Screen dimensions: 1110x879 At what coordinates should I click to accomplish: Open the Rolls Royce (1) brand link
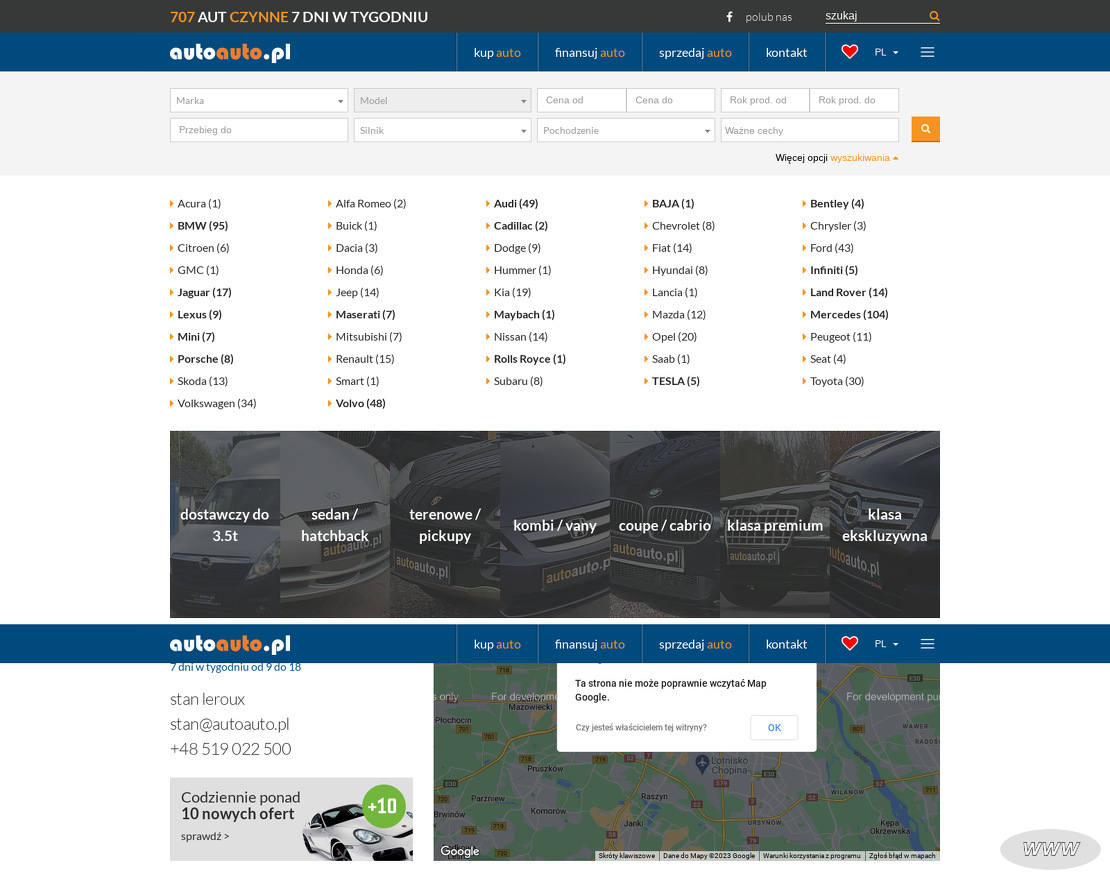click(530, 359)
